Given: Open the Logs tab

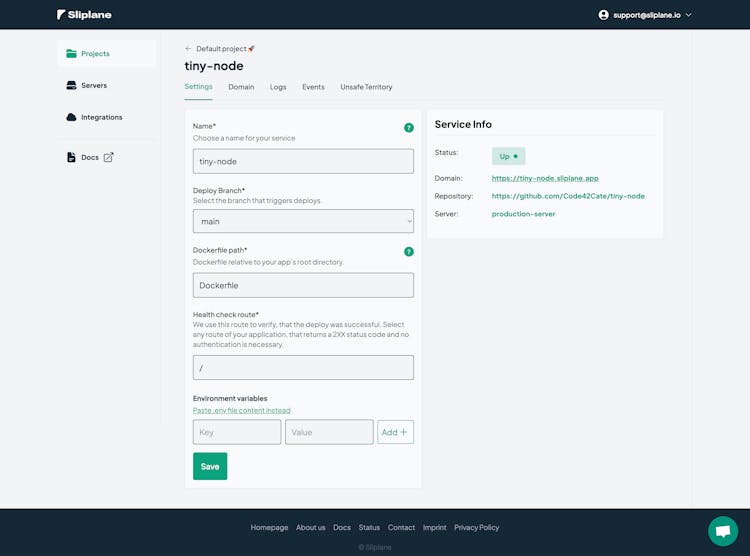Looking at the screenshot, I should click(278, 87).
